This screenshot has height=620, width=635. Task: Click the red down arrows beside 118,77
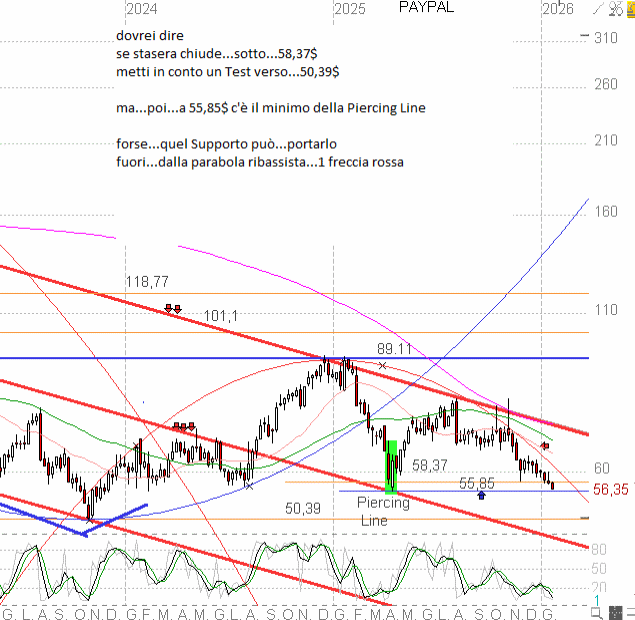[x=172, y=310]
